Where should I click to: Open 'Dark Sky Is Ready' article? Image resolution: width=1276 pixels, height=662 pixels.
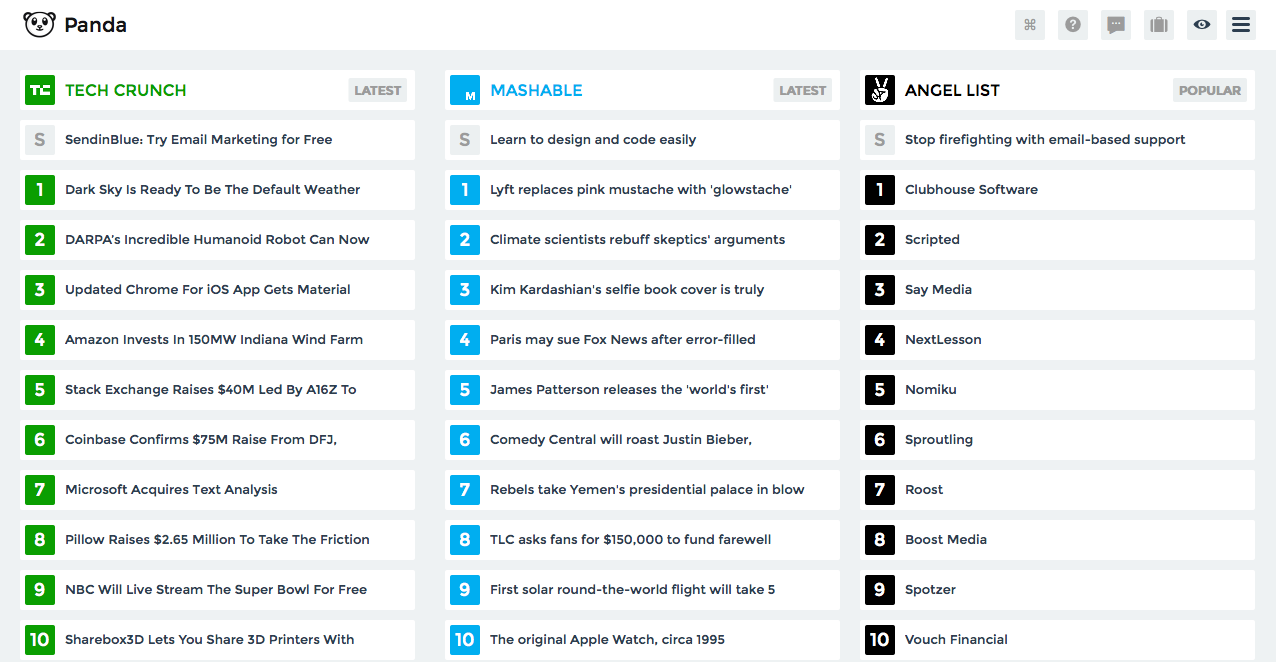[x=212, y=190]
